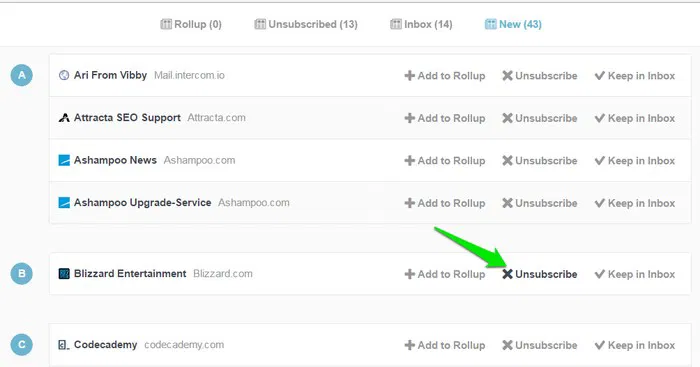Click the codecademy.com domain text
This screenshot has width=700, height=367.
click(x=184, y=345)
